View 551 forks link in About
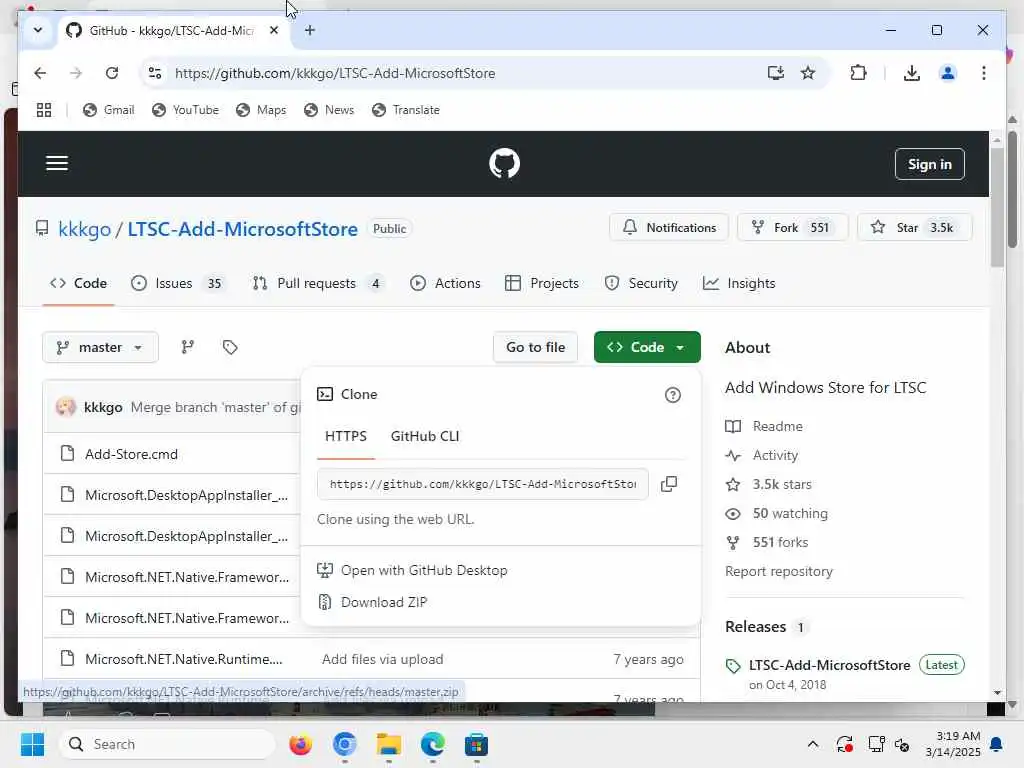The height and width of the screenshot is (768, 1024). point(780,543)
